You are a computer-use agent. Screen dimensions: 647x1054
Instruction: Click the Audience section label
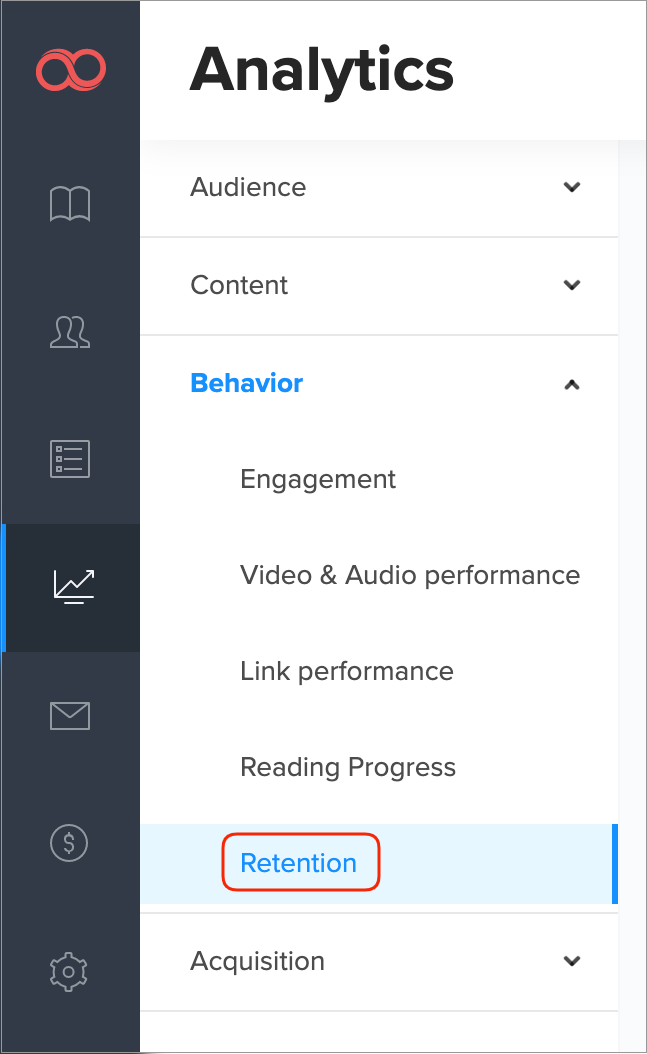248,187
